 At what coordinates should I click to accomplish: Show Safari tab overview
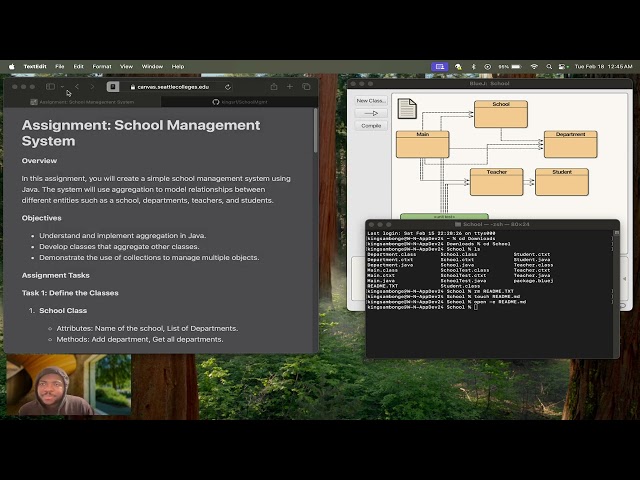[x=306, y=87]
